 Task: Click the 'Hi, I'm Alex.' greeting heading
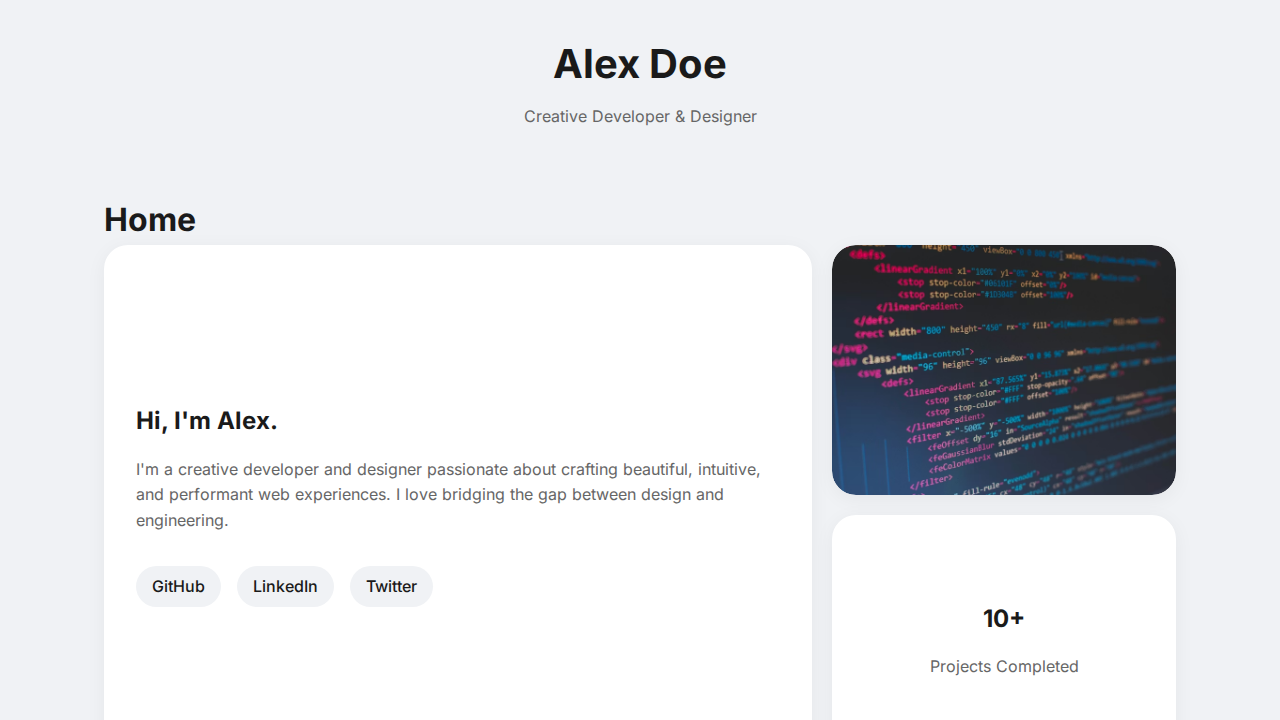coord(207,421)
